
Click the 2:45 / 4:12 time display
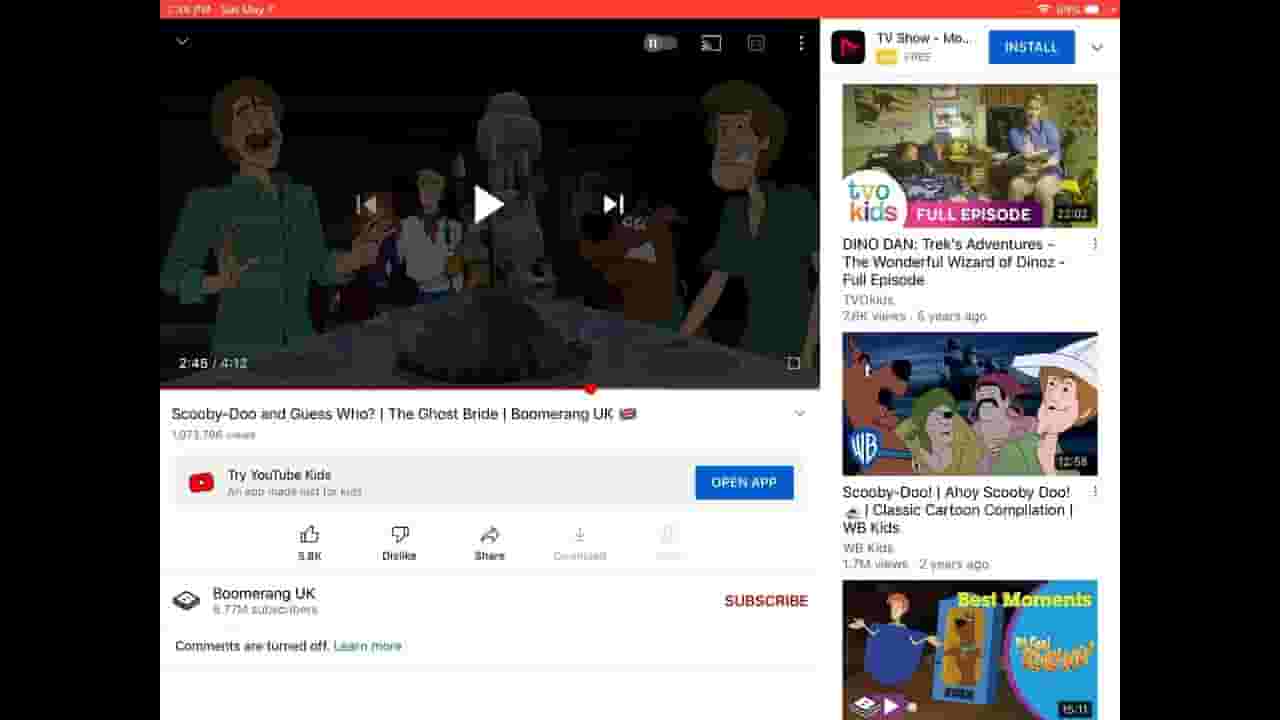tap(213, 363)
